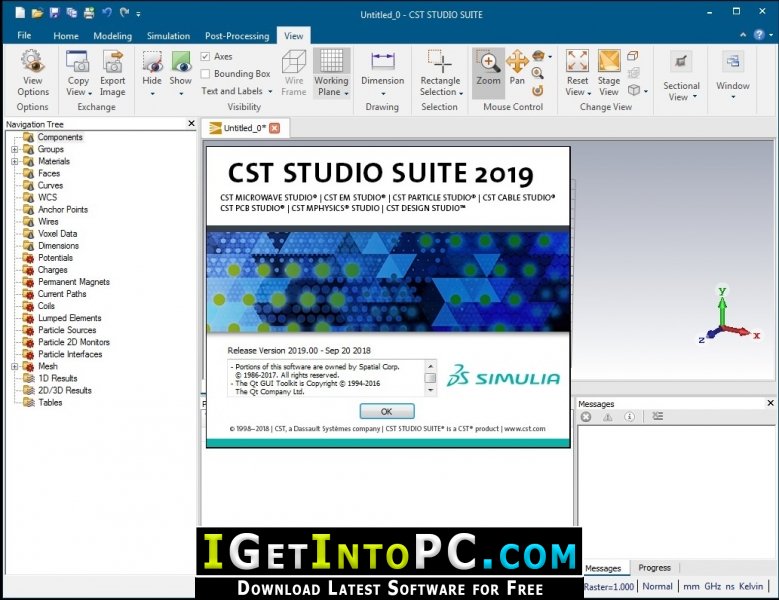Screen dimensions: 779x600
Task: Click the Redo quick-access icon
Action: (124, 12)
